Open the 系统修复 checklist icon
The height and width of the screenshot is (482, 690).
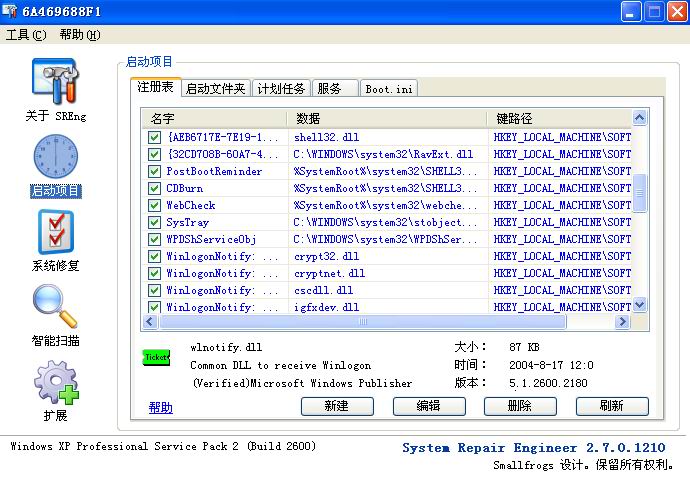click(x=55, y=232)
